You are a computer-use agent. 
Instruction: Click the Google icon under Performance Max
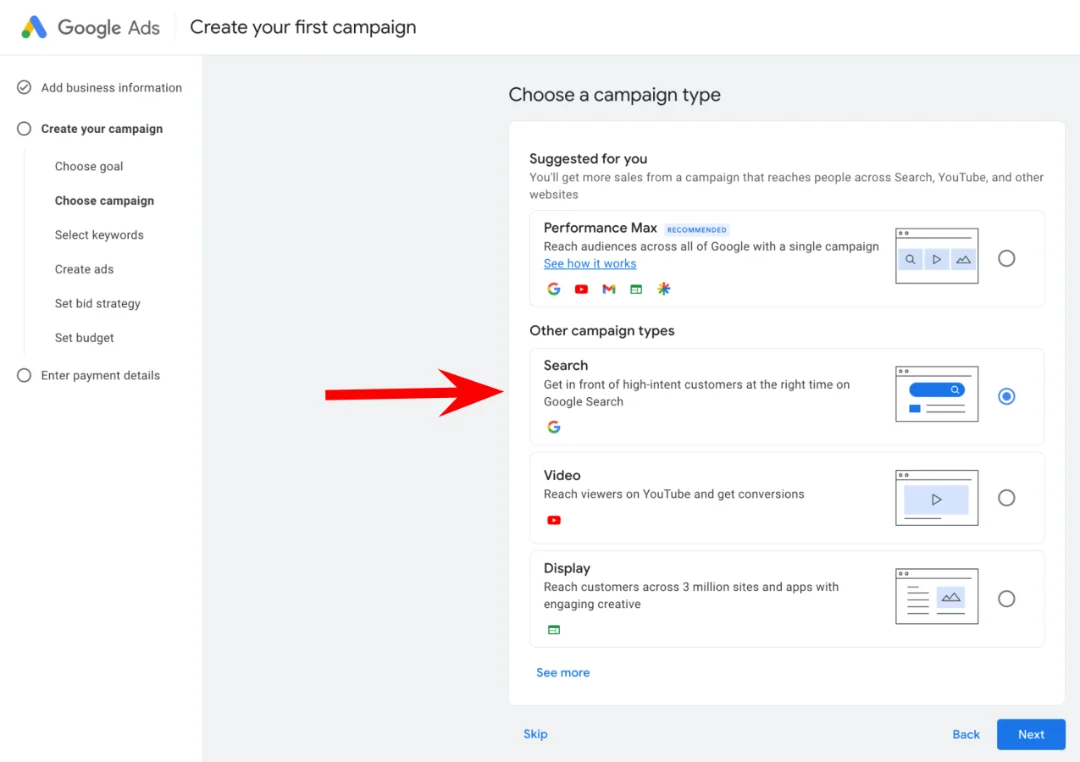pos(554,289)
